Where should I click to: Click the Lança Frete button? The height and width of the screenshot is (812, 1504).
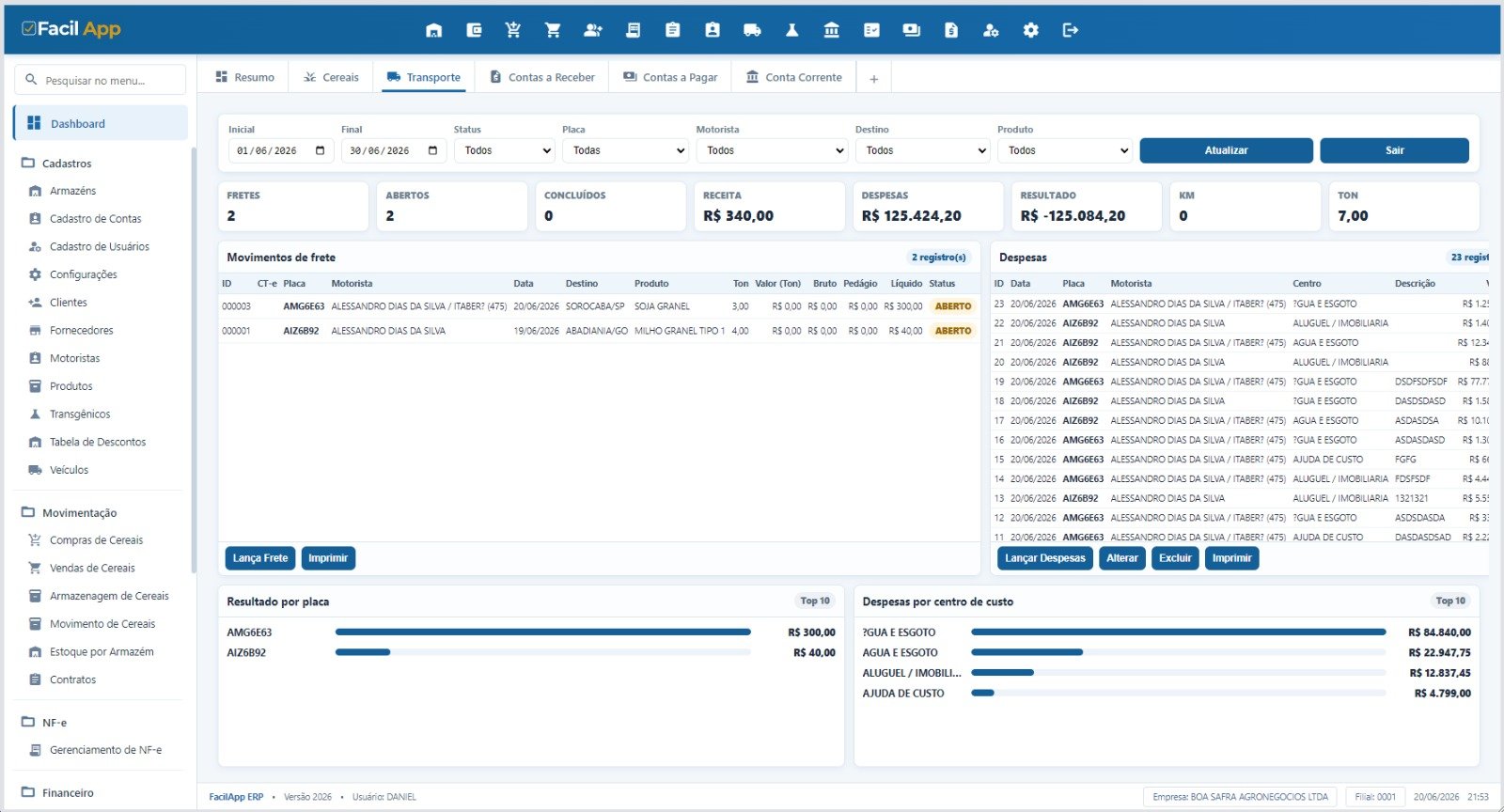coord(260,558)
